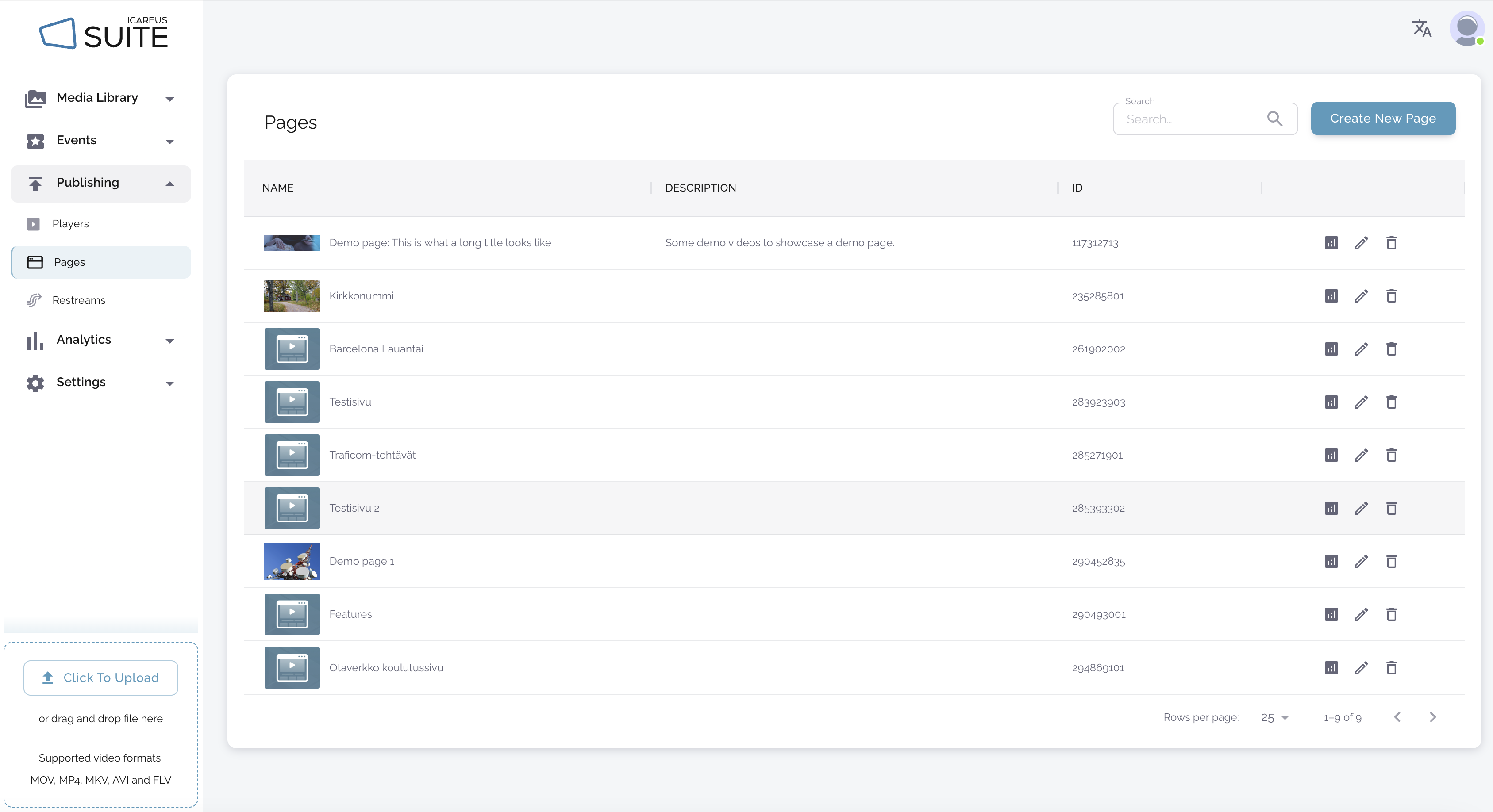The height and width of the screenshot is (812, 1493).
Task: Go to next page of results
Action: pos(1433,717)
